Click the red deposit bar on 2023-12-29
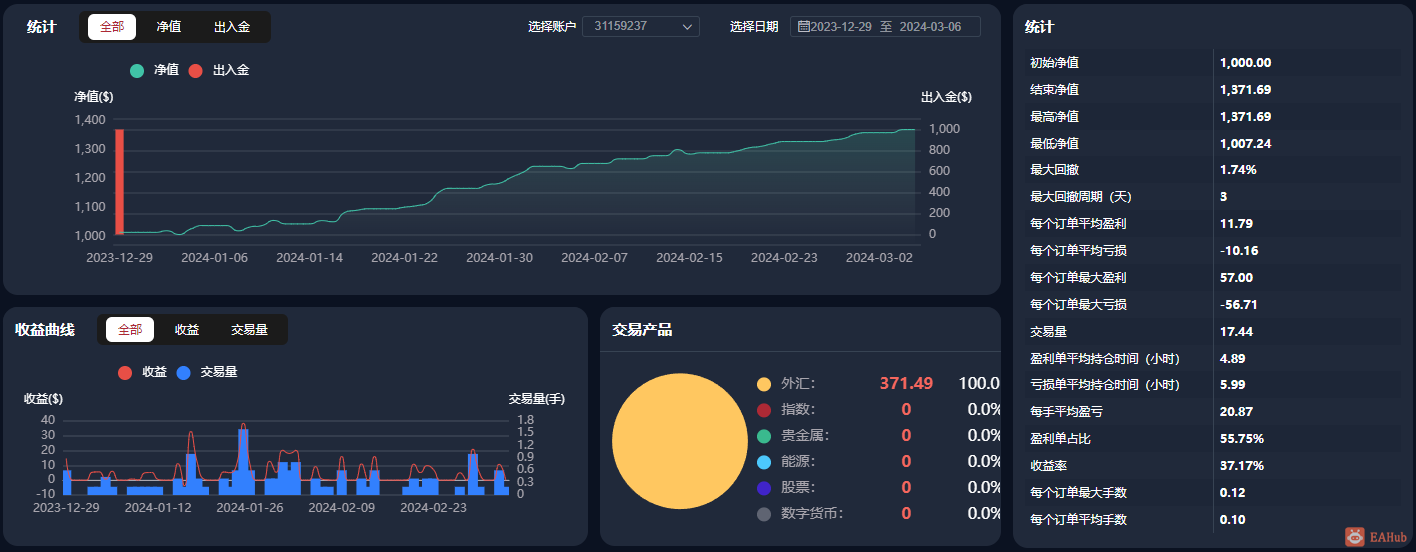 (119, 181)
